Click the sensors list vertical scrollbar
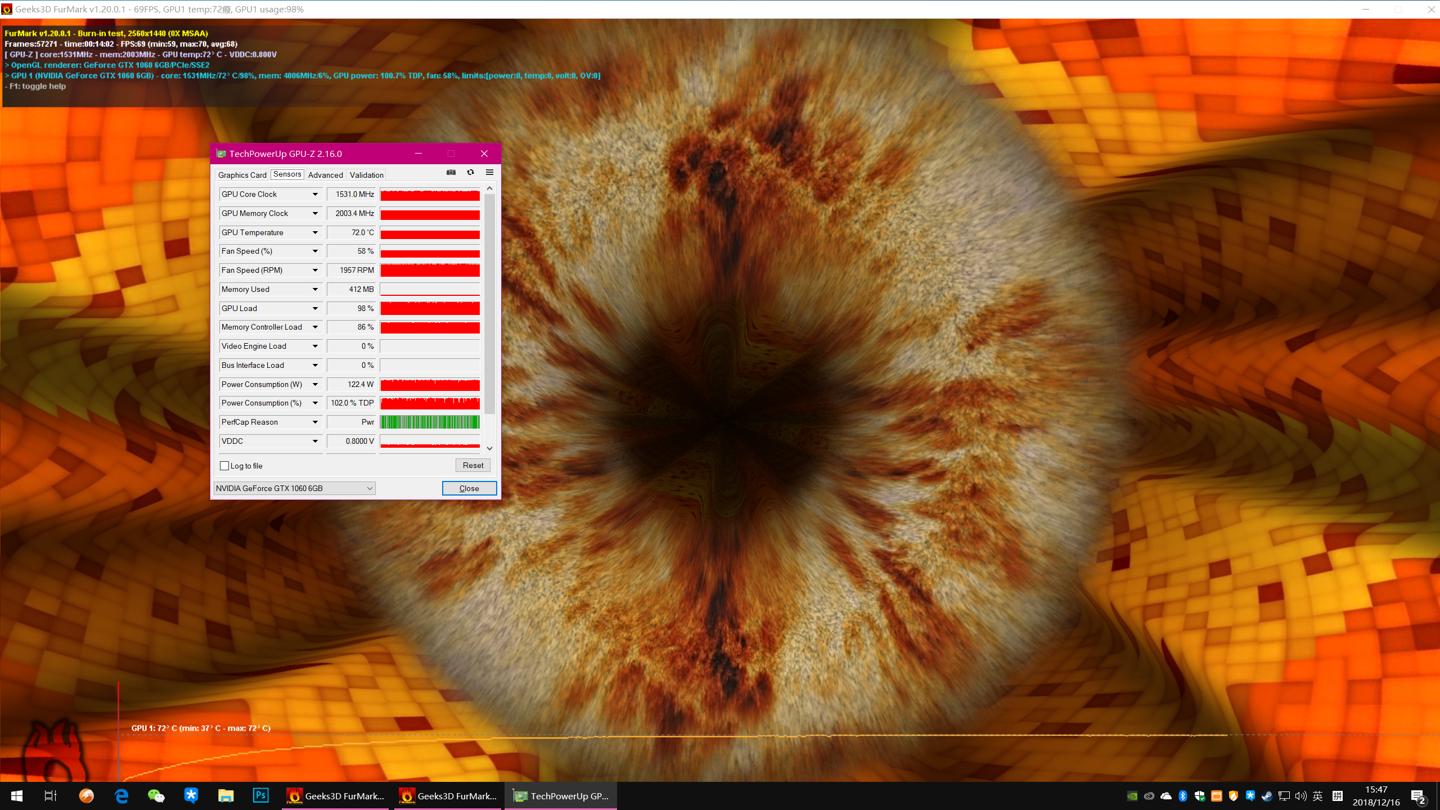 click(489, 300)
